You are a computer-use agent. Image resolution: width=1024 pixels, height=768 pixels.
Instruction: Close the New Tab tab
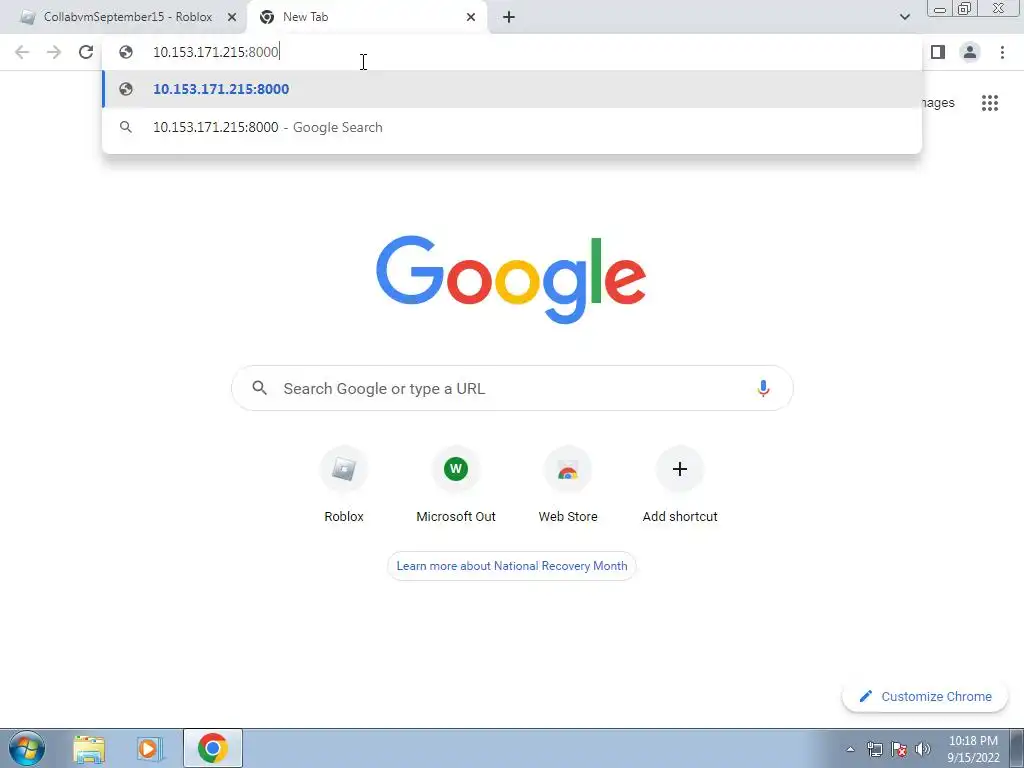pos(471,17)
